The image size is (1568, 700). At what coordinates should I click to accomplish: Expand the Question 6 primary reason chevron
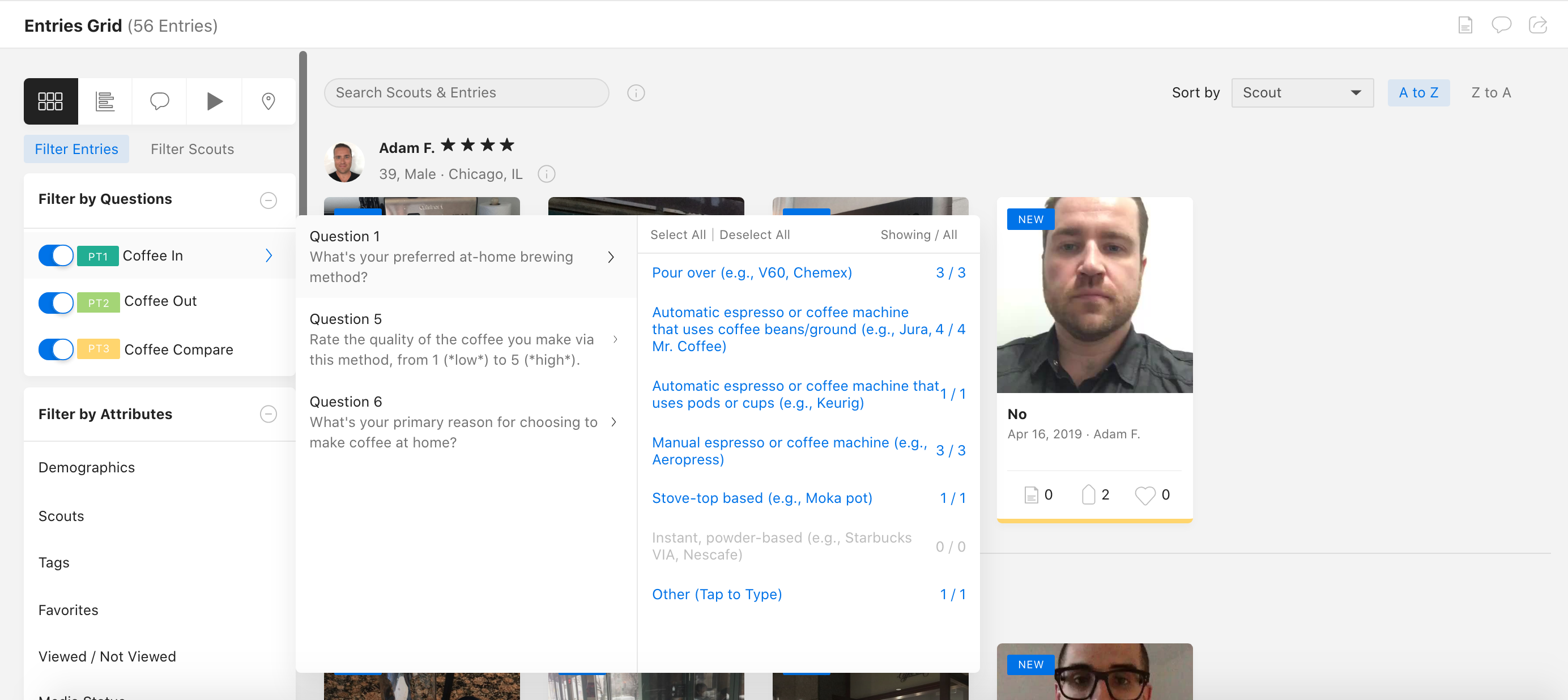pos(613,422)
